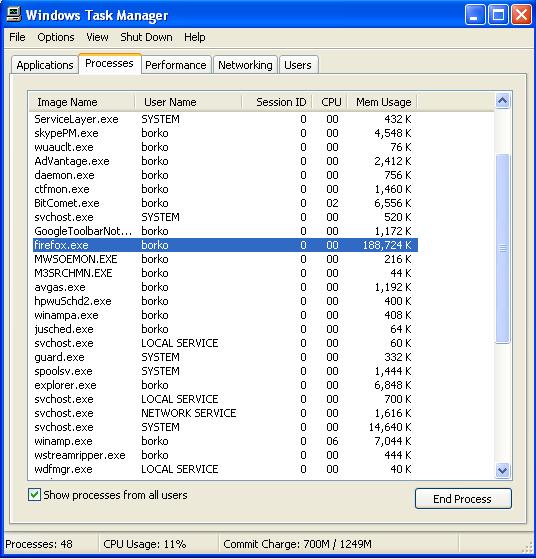Switch to the Networking tab
Viewport: 536px width, 559px height.
click(245, 65)
